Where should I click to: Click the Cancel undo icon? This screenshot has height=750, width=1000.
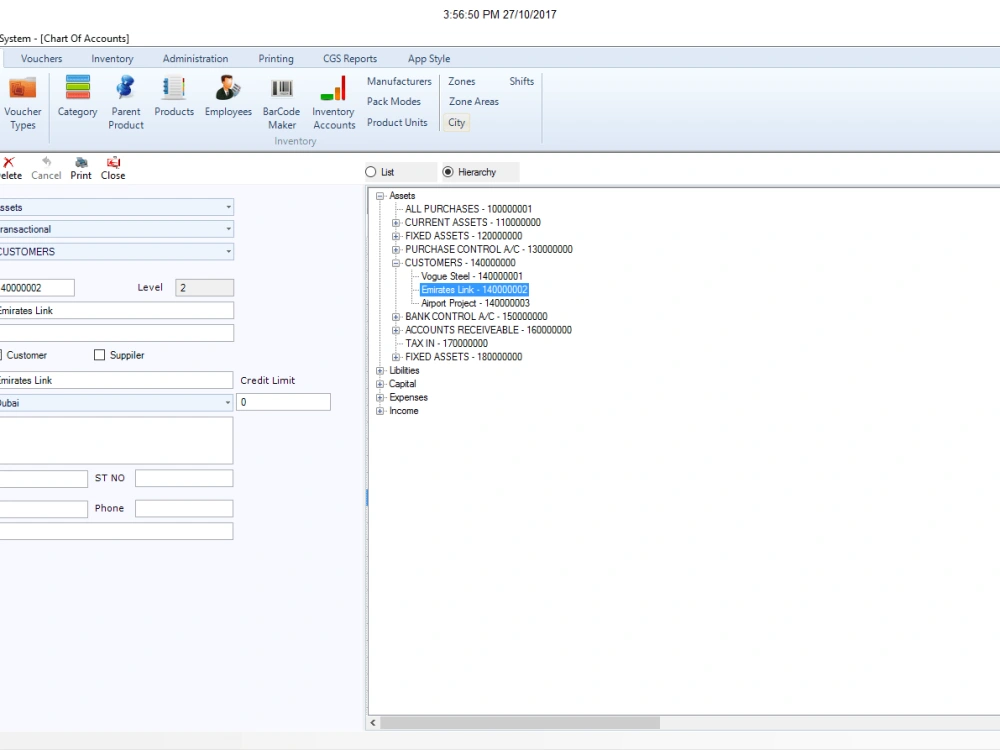click(46, 162)
